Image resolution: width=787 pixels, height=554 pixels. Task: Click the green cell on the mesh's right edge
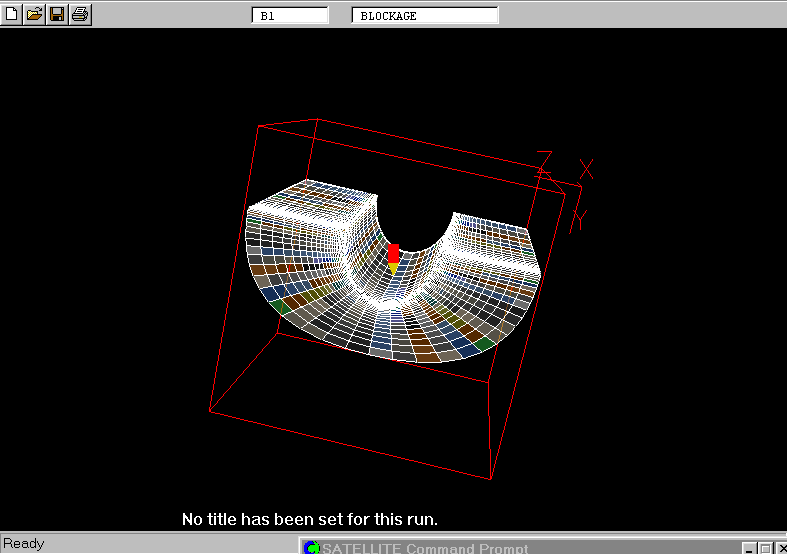(x=484, y=343)
